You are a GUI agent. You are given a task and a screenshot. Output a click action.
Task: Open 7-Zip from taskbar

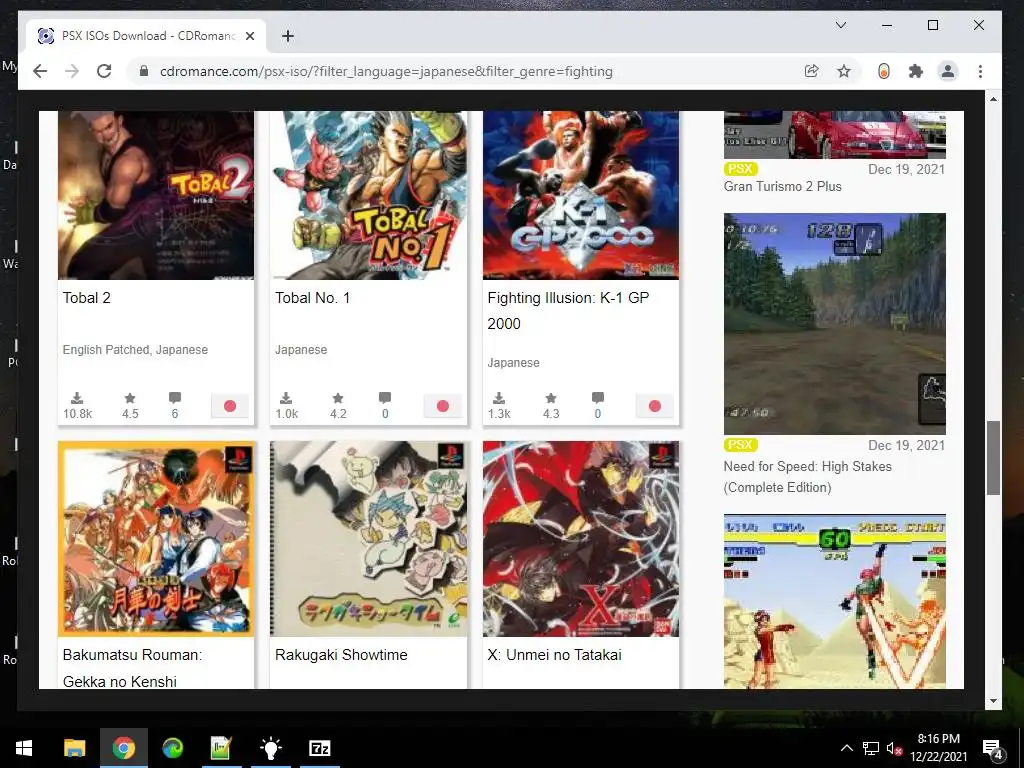point(319,748)
